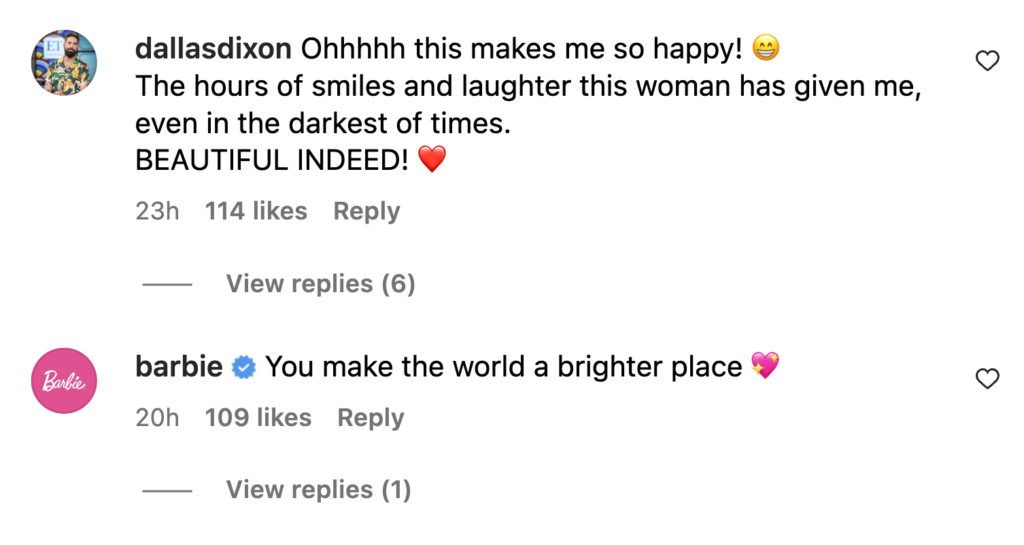This screenshot has height=545, width=1024.
Task: Reply to the dallasdixon comment
Action: click(x=366, y=212)
